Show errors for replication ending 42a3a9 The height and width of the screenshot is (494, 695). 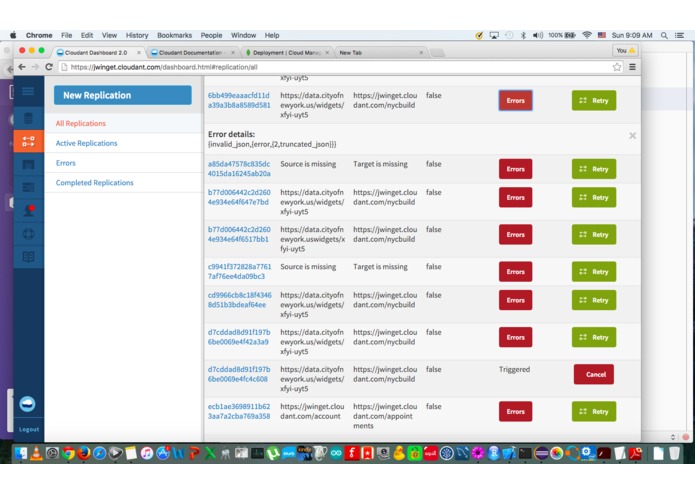pyautogui.click(x=515, y=337)
